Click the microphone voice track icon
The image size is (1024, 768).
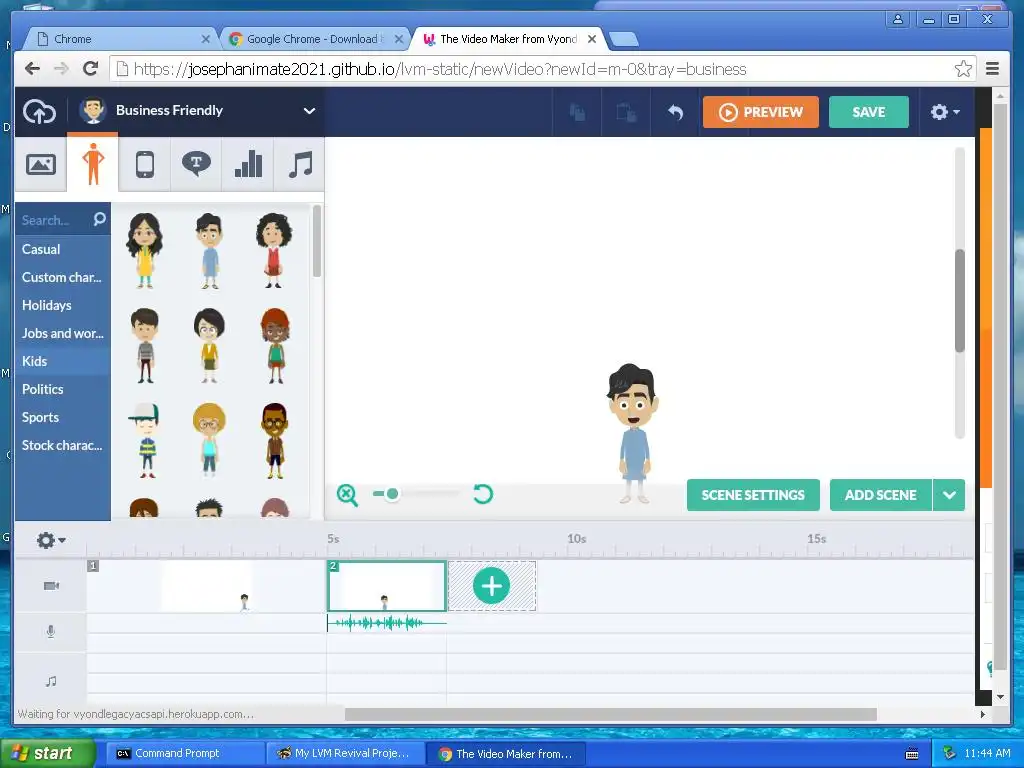[51, 632]
